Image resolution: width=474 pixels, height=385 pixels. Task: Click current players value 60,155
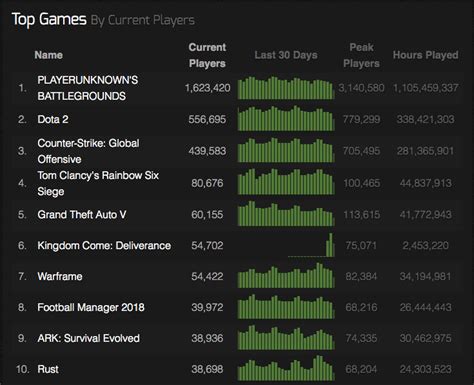coord(207,215)
